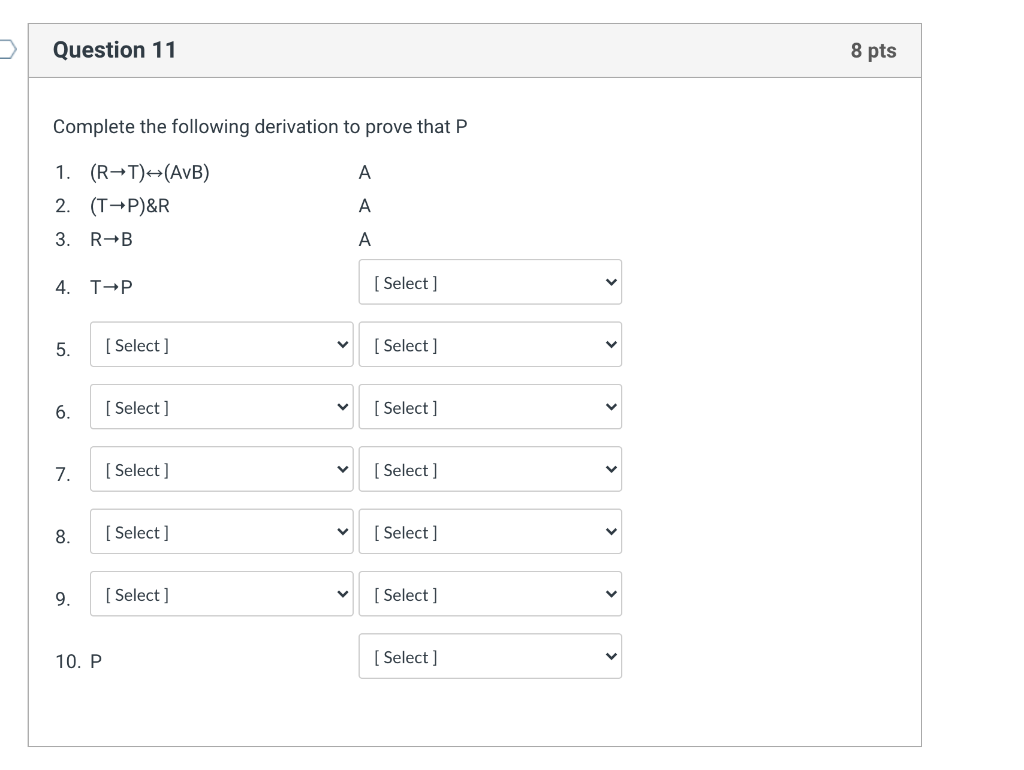Open the formula dropdown for line 8
This screenshot has width=1024, height=770.
221,531
